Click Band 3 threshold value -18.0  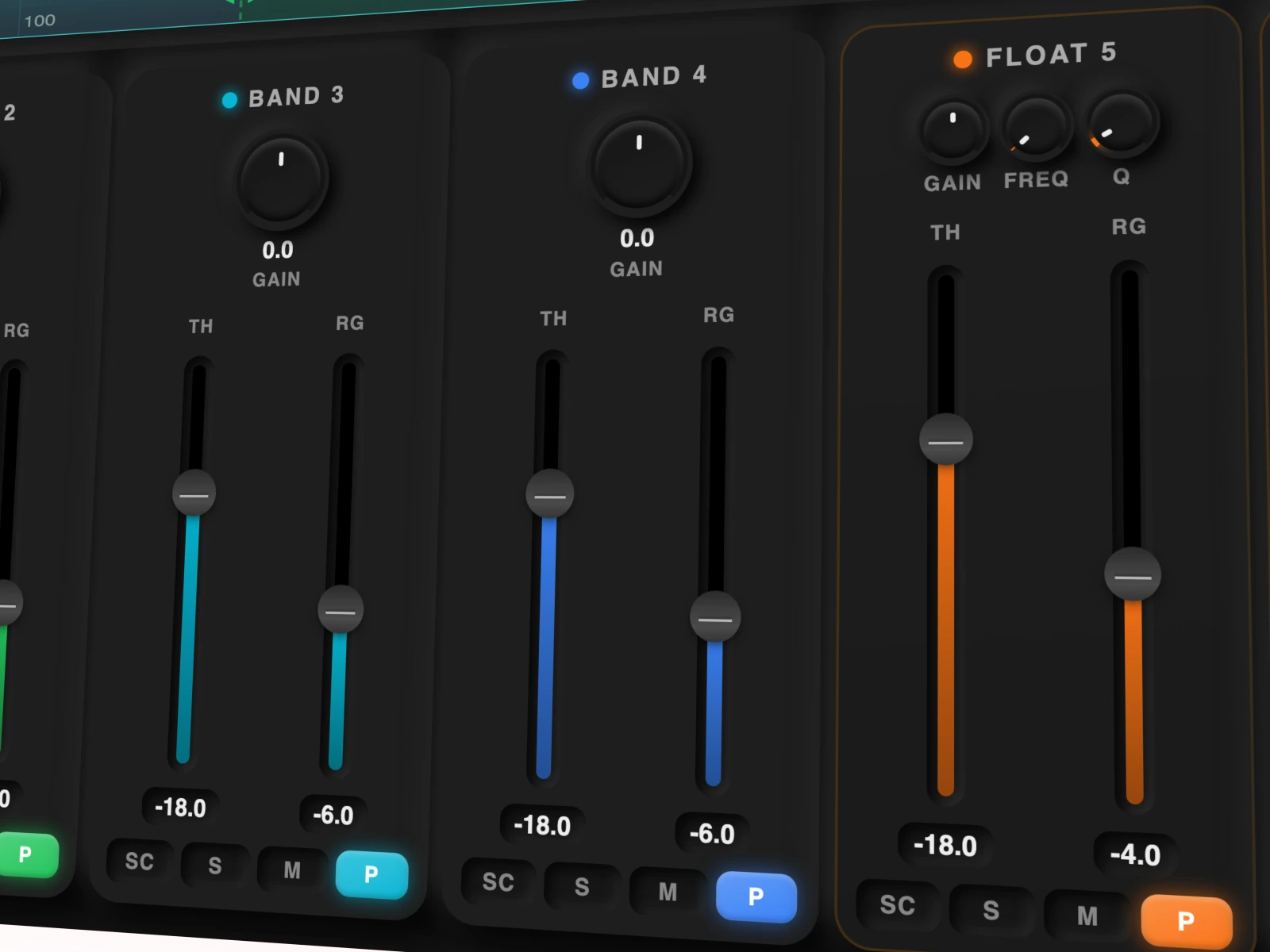coord(180,808)
